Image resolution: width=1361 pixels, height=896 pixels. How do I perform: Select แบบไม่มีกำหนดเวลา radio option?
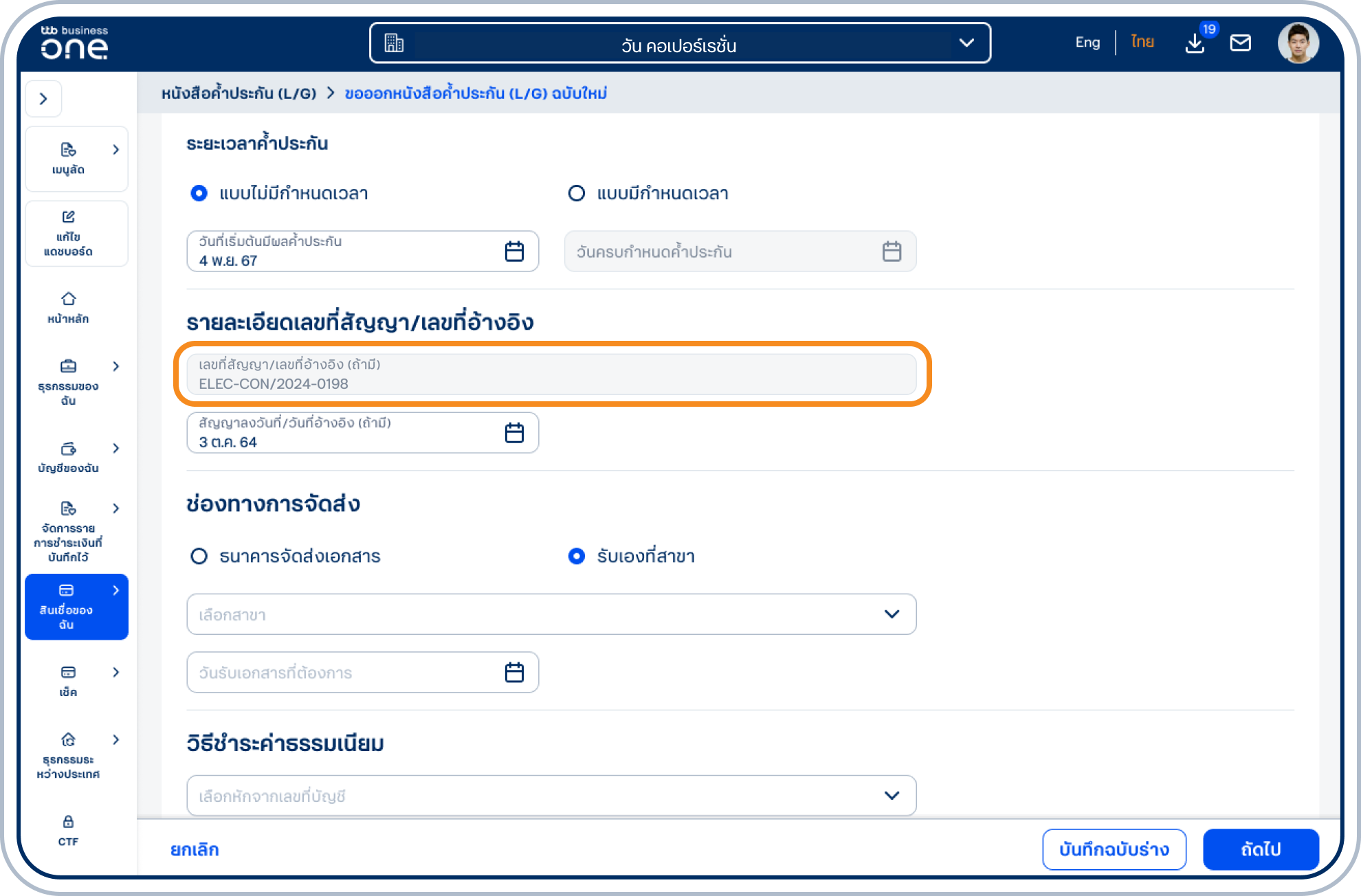[x=199, y=194]
